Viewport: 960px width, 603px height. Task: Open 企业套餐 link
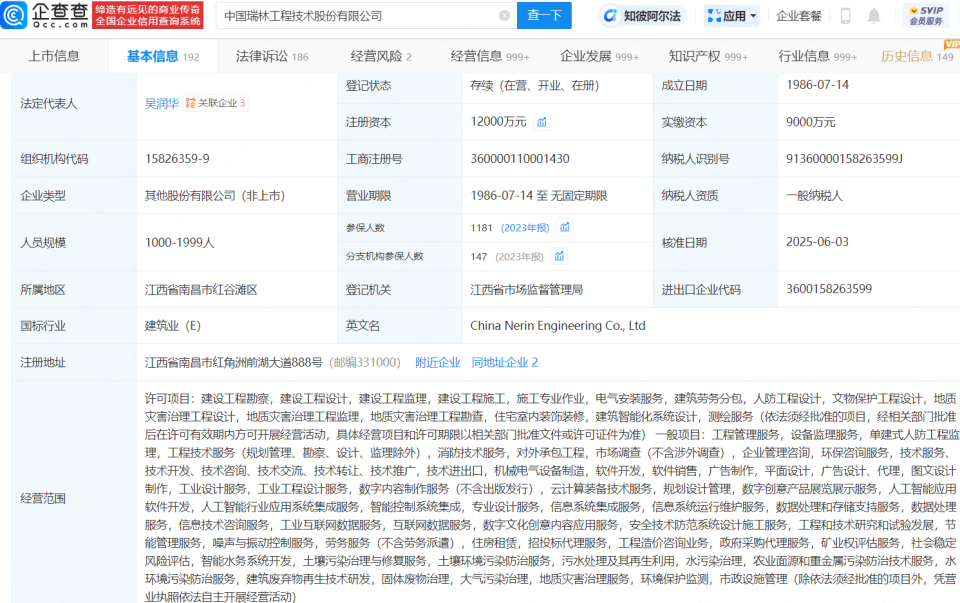click(798, 16)
